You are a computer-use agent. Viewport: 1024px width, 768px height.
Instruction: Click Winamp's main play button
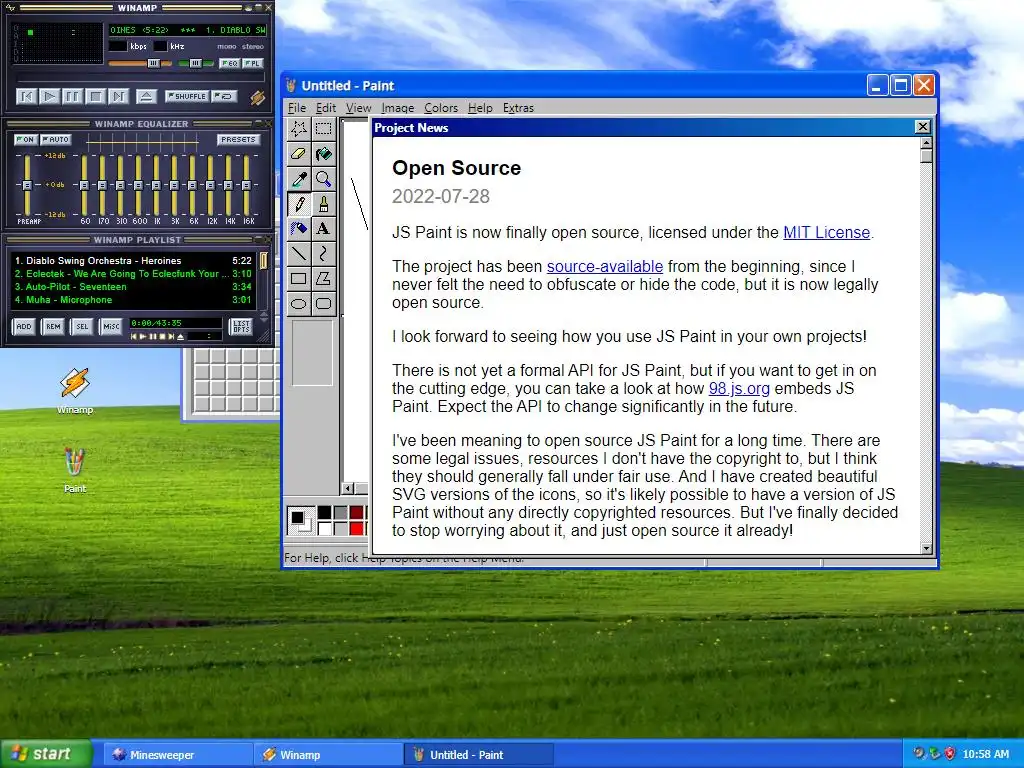(50, 97)
